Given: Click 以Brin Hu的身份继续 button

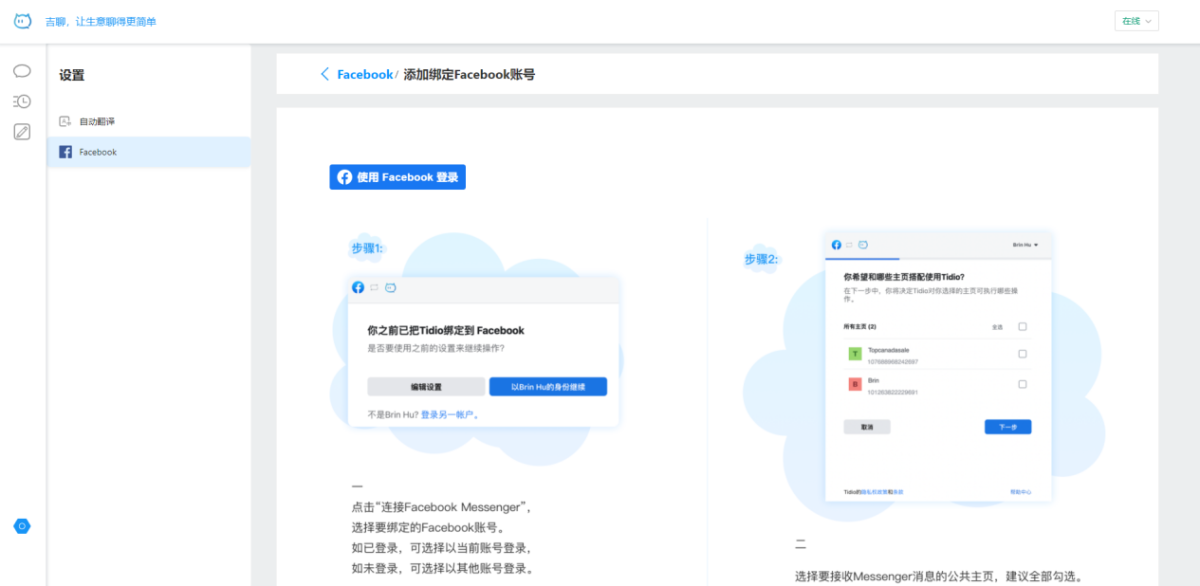Looking at the screenshot, I should pos(547,387).
